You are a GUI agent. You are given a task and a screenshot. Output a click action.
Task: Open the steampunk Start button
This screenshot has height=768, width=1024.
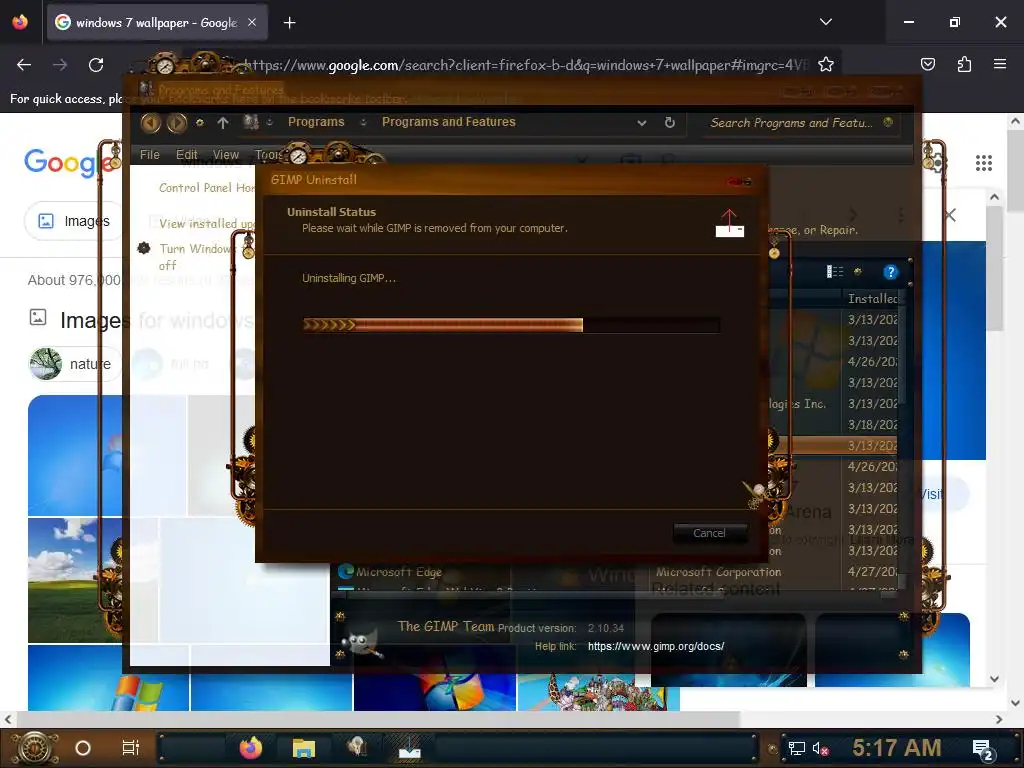point(34,748)
